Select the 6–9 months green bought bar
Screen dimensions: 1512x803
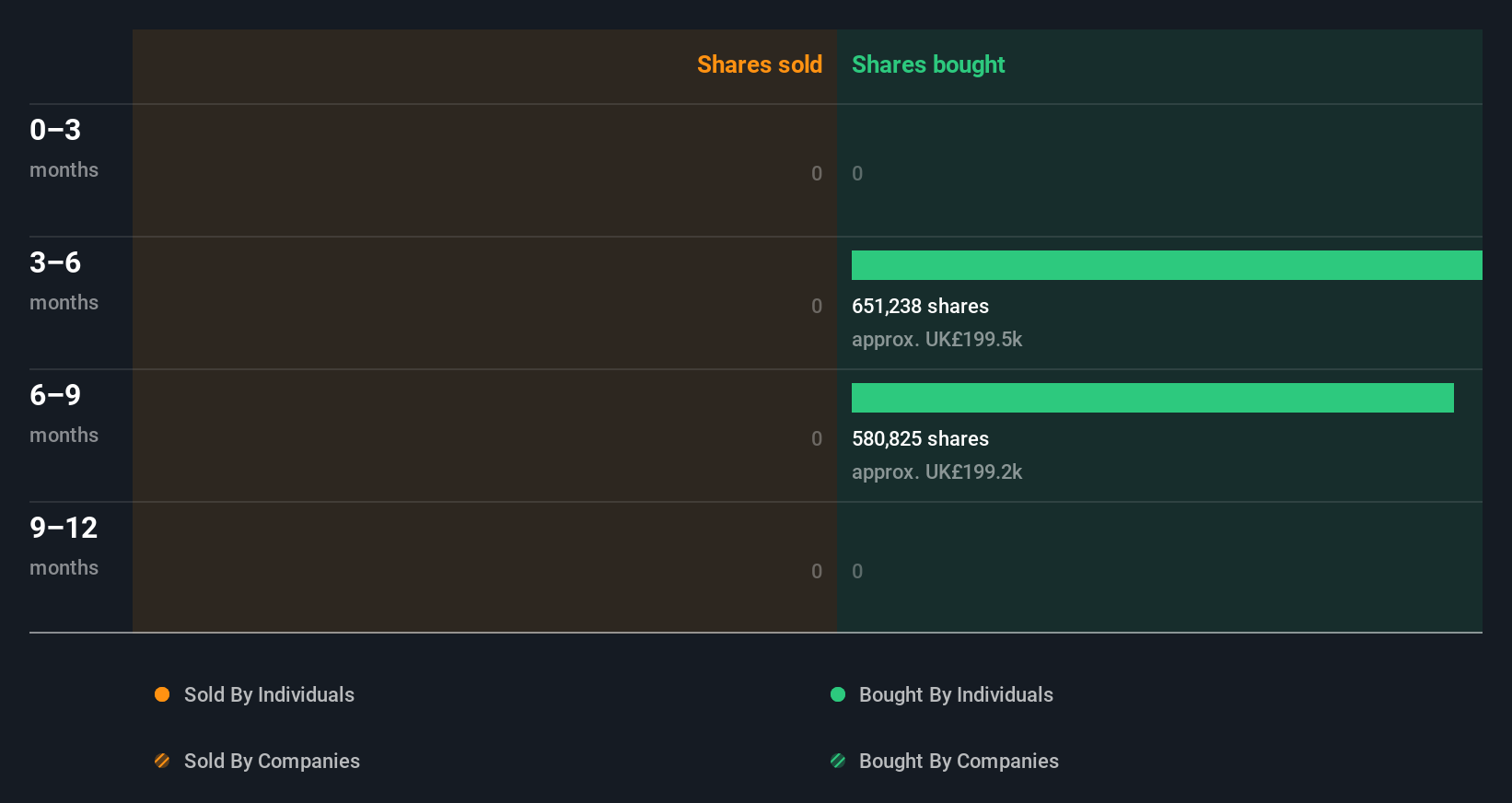click(x=1153, y=398)
